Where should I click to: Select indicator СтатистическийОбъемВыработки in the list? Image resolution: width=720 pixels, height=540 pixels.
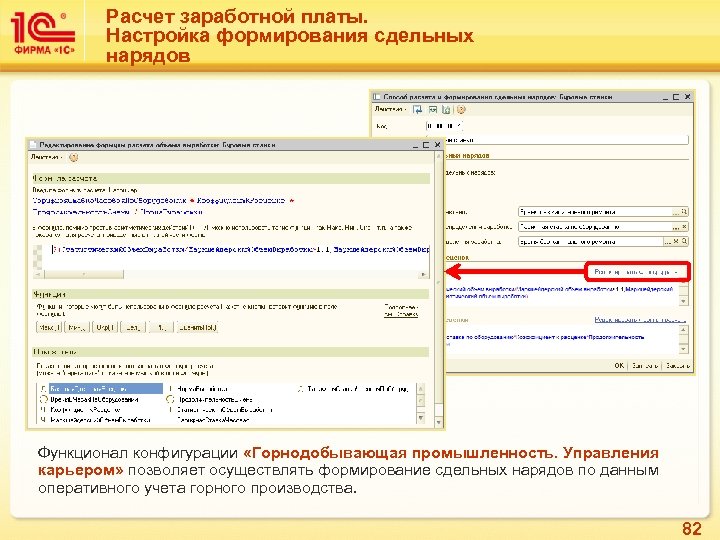click(x=225, y=410)
